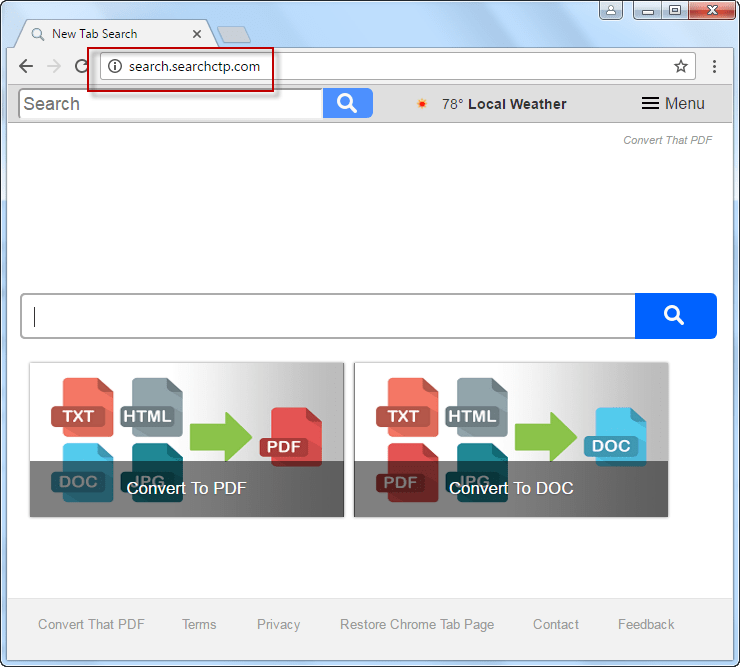The image size is (740, 667).
Task: Click the Convert That PDF footer link
Action: tap(92, 624)
